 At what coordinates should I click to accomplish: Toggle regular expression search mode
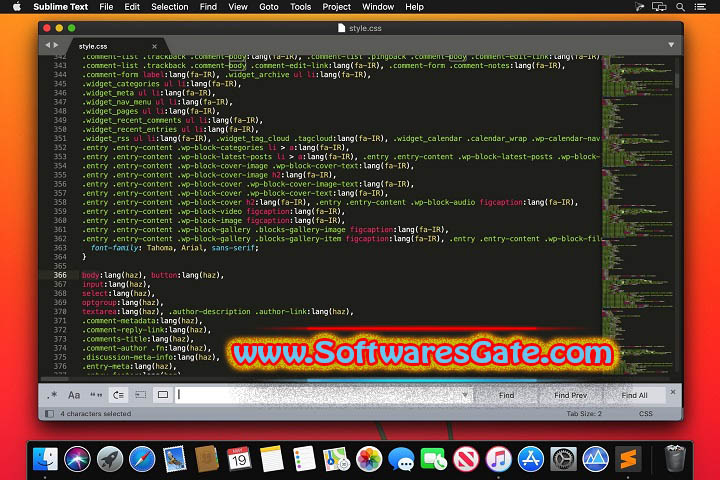click(x=52, y=395)
